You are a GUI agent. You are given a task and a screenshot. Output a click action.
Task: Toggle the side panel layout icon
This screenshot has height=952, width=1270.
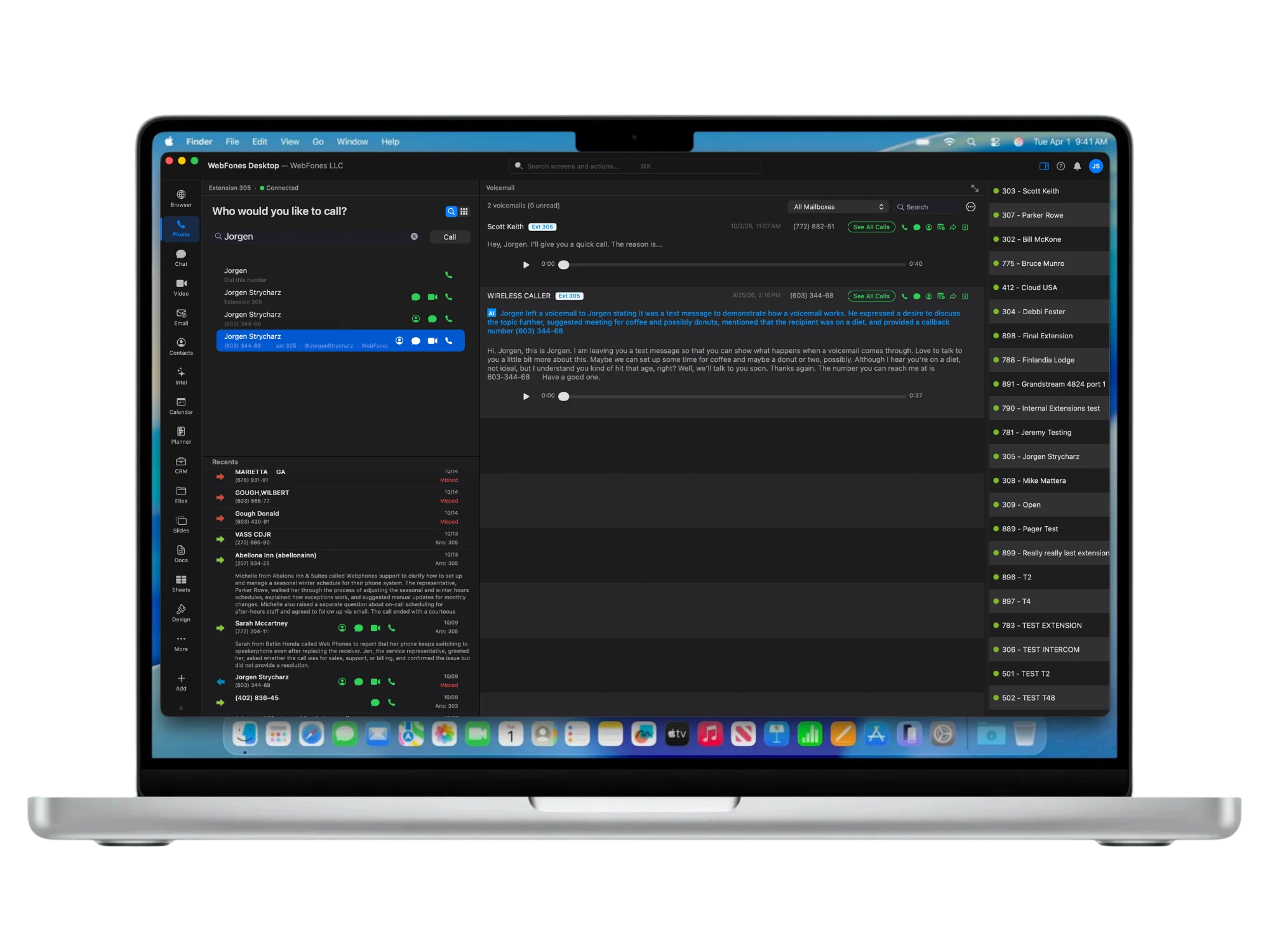tap(1044, 166)
